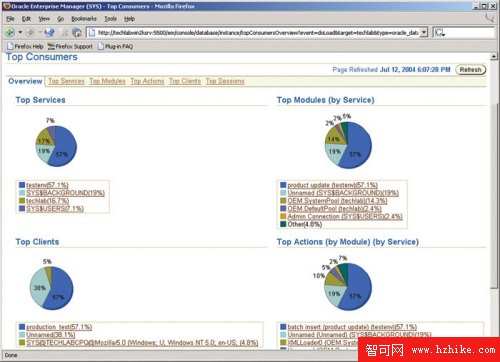The width and height of the screenshot is (500, 362).
Task: Click inside the search box field
Action: [x=470, y=32]
